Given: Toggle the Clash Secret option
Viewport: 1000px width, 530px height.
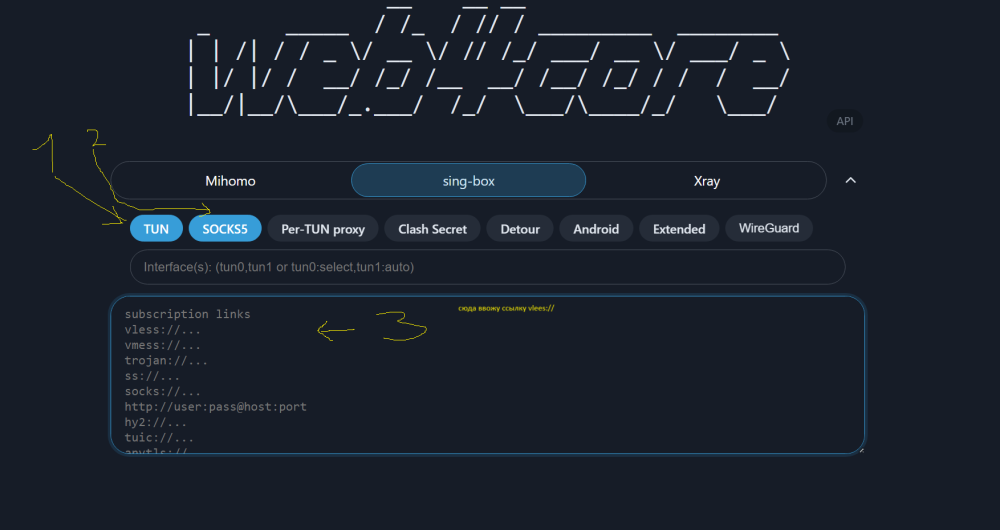Looking at the screenshot, I should (432, 229).
